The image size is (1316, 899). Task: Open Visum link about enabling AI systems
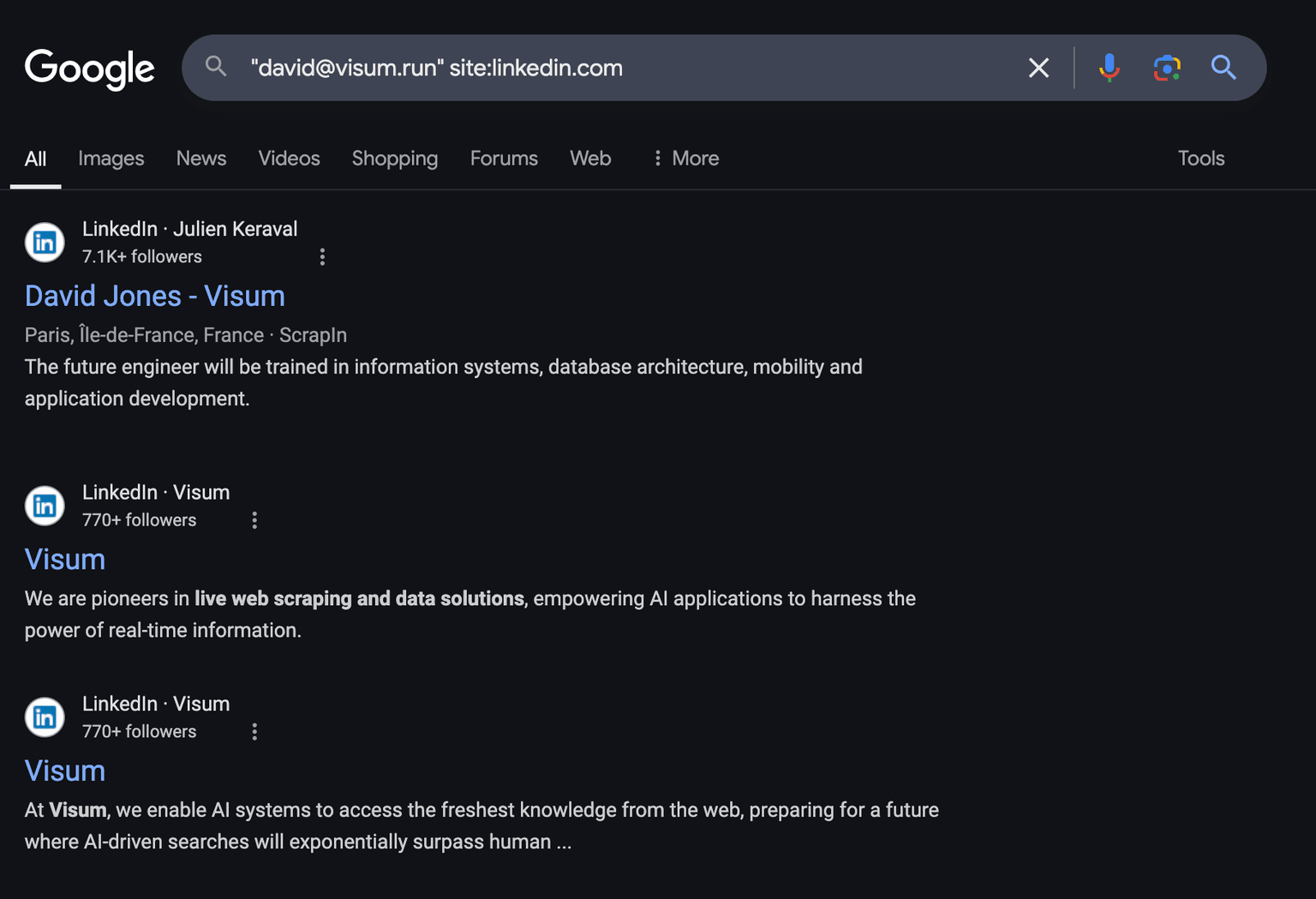(x=65, y=771)
